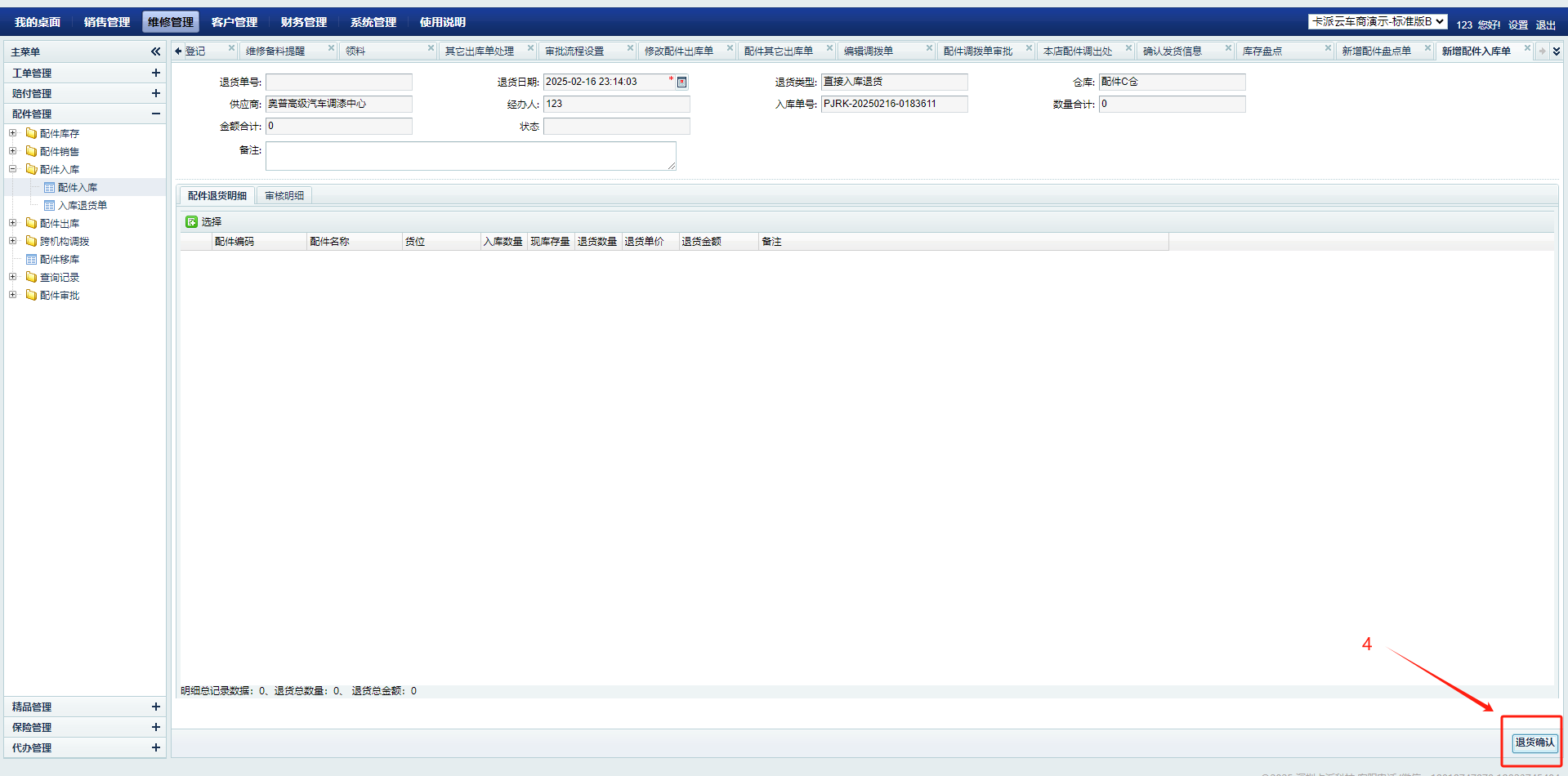This screenshot has height=776, width=1568.
Task: Expand the 工单管理 accordion panel
Action: (x=155, y=73)
